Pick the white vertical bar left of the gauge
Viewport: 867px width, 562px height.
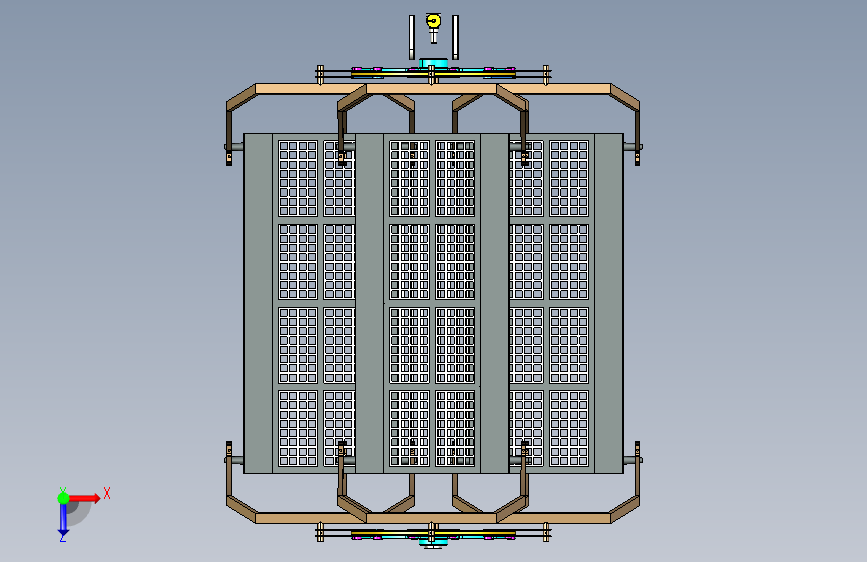412,37
